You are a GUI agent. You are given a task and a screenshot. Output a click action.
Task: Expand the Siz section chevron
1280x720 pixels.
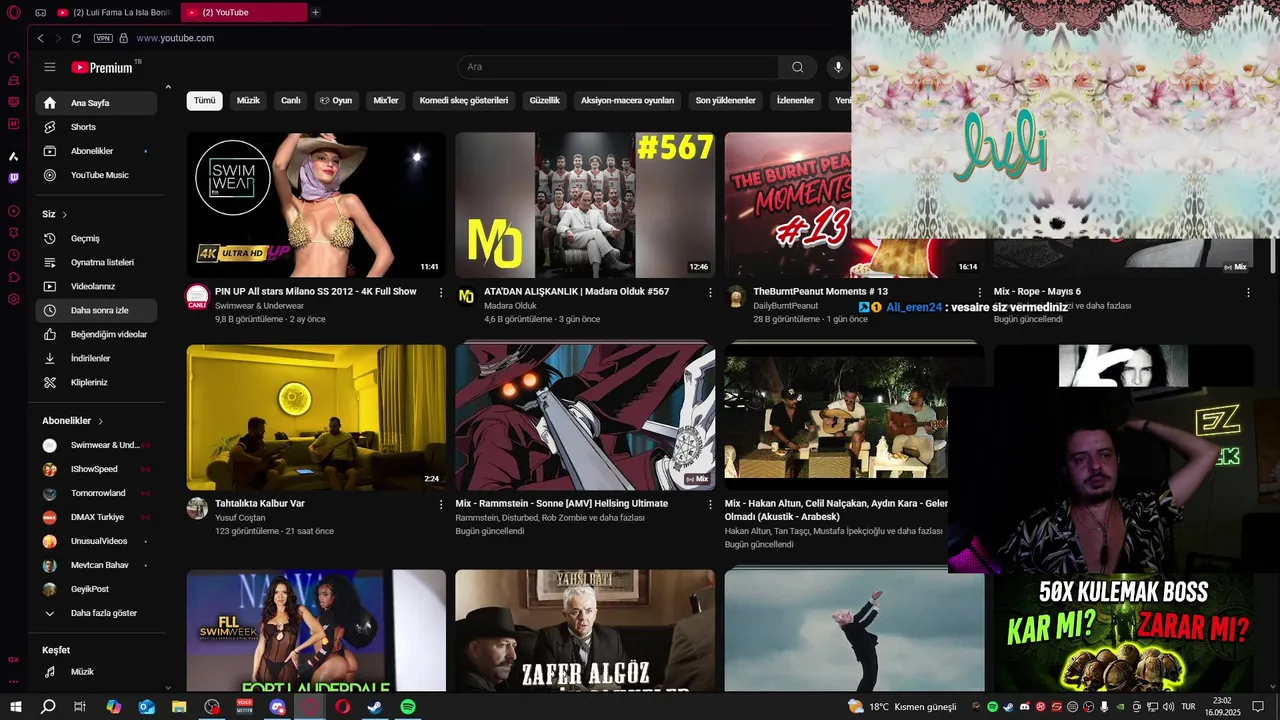pos(65,215)
